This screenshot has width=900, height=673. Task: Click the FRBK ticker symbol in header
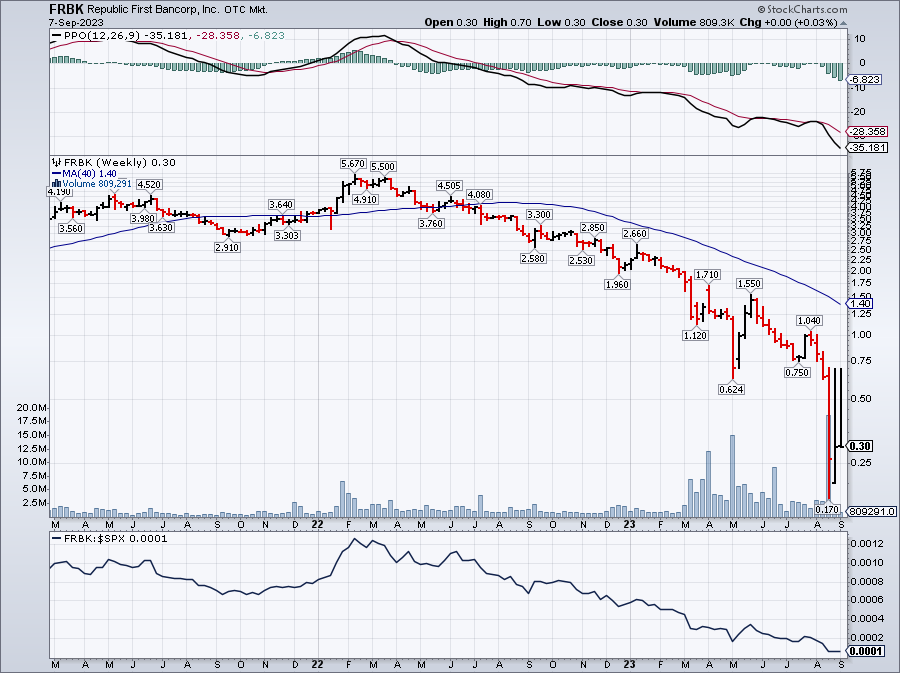point(66,8)
